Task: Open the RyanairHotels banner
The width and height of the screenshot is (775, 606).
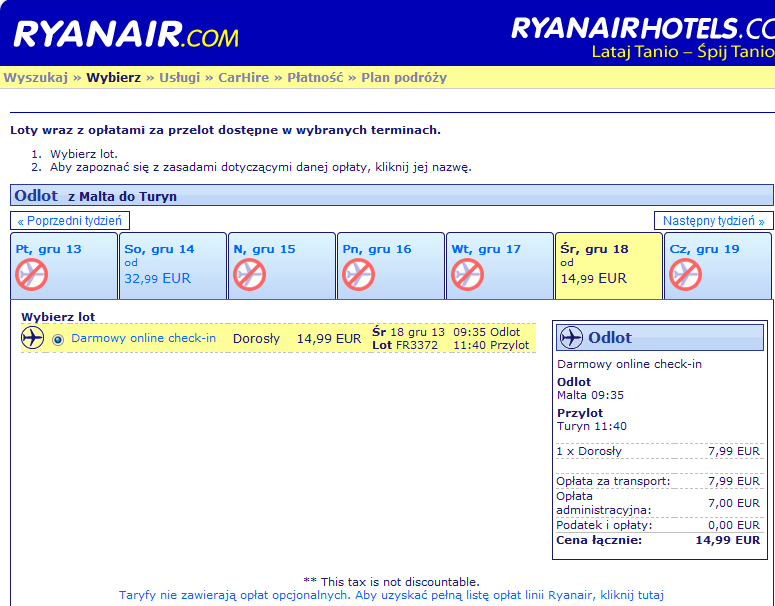Action: click(x=643, y=38)
